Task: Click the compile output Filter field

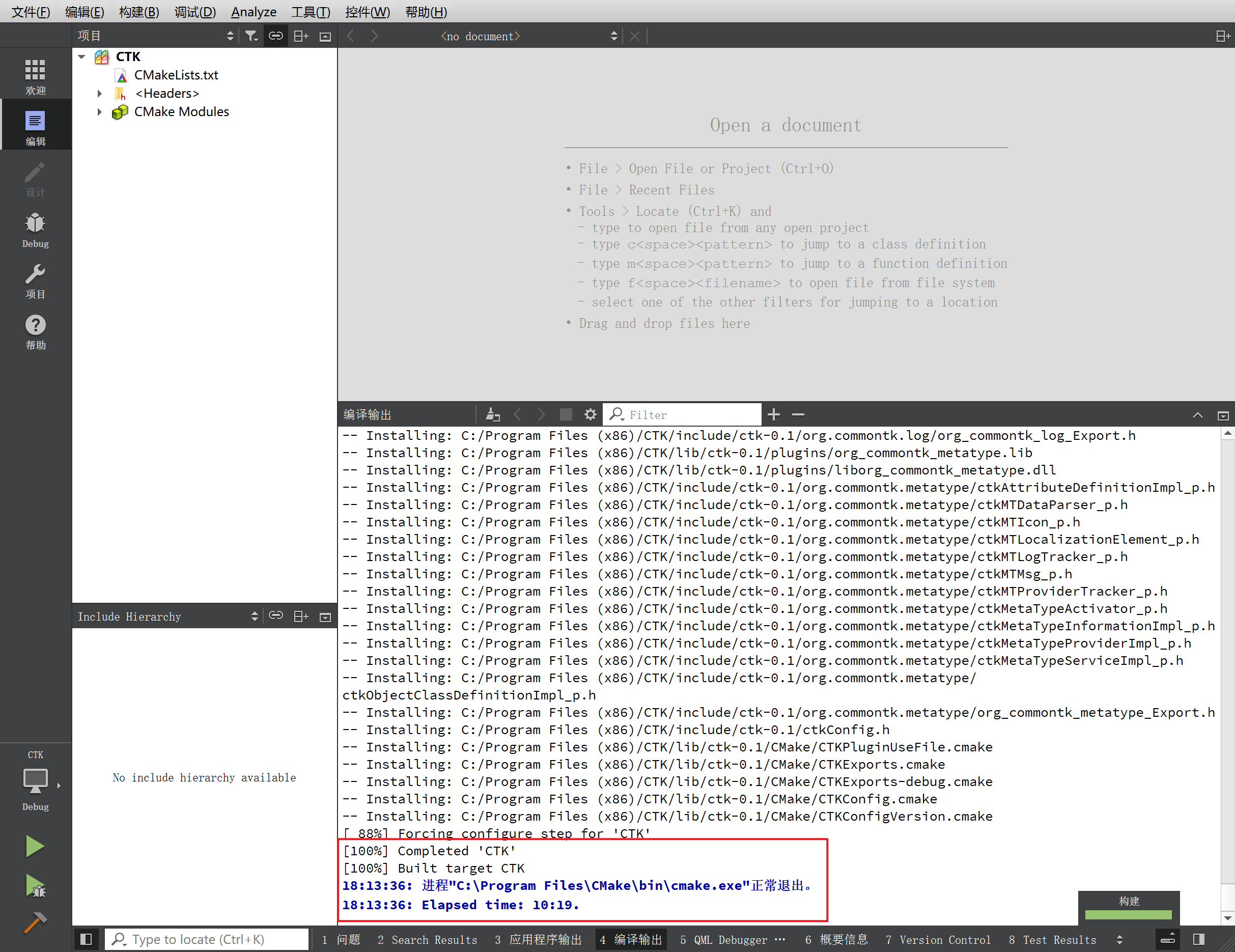Action: click(690, 414)
